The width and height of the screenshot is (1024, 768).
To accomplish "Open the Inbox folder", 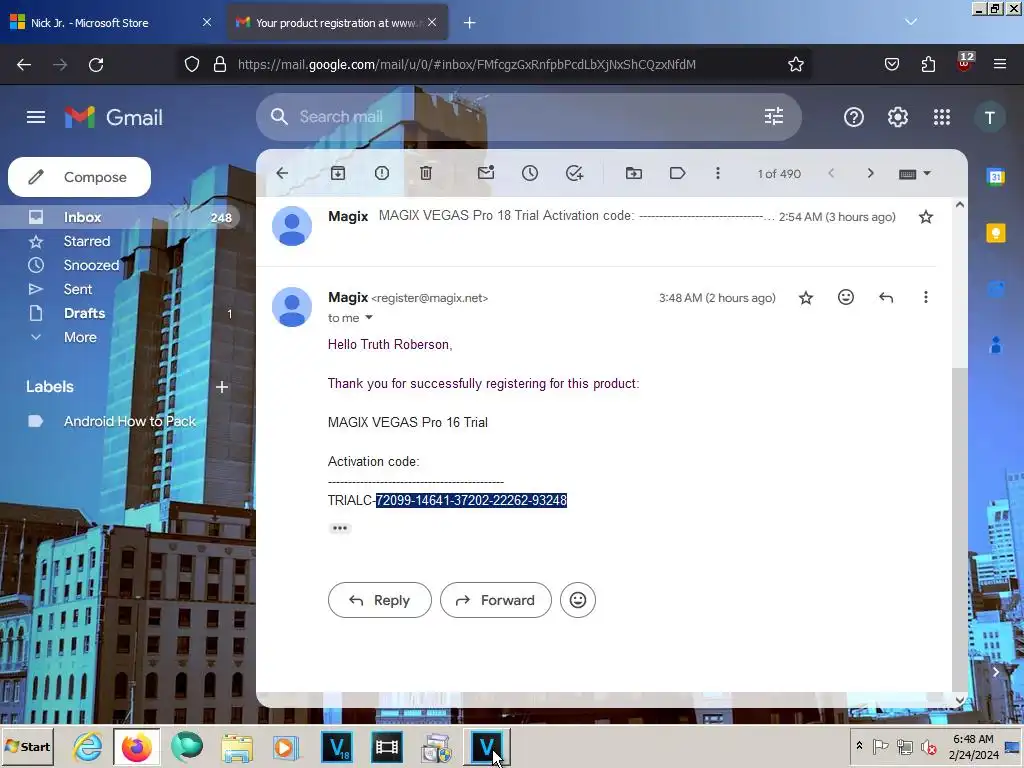I will tap(120, 217).
